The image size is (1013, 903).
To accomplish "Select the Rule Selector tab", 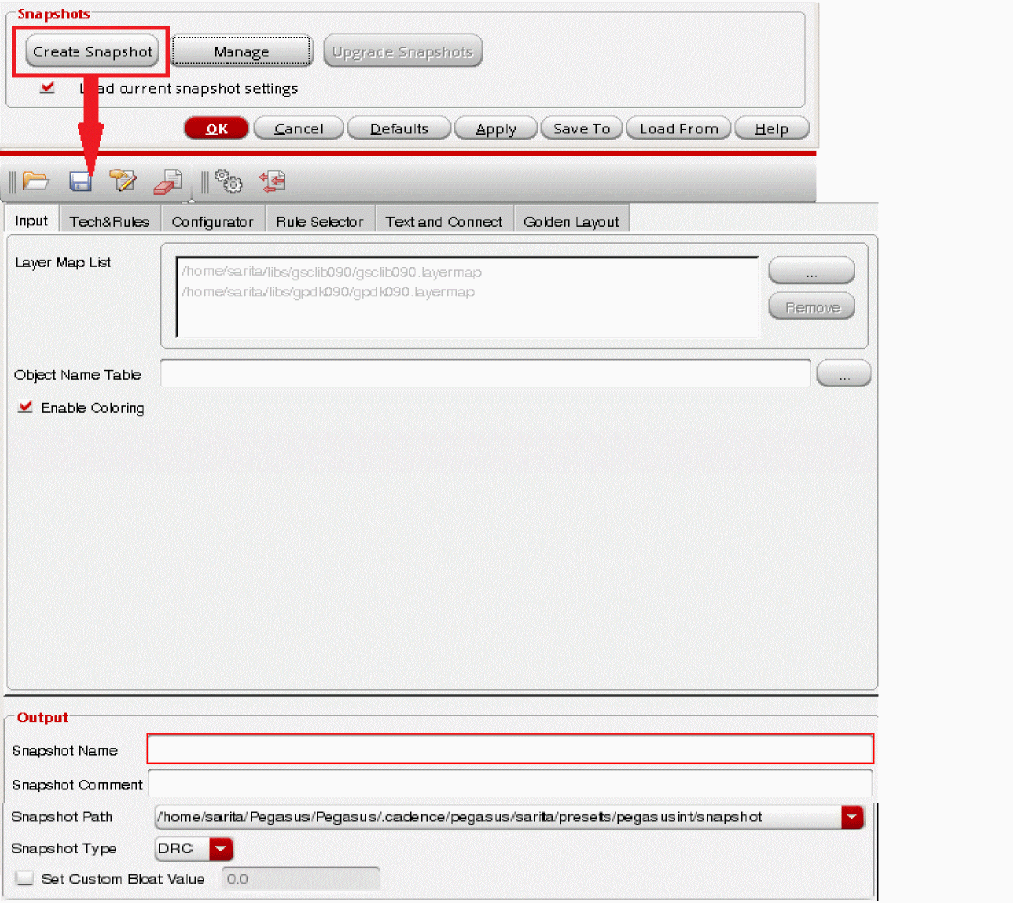I will coord(320,222).
